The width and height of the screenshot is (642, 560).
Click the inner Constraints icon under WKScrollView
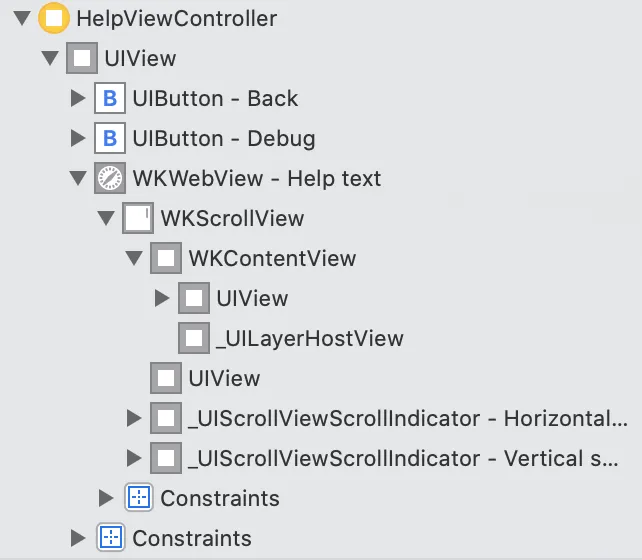point(137,498)
